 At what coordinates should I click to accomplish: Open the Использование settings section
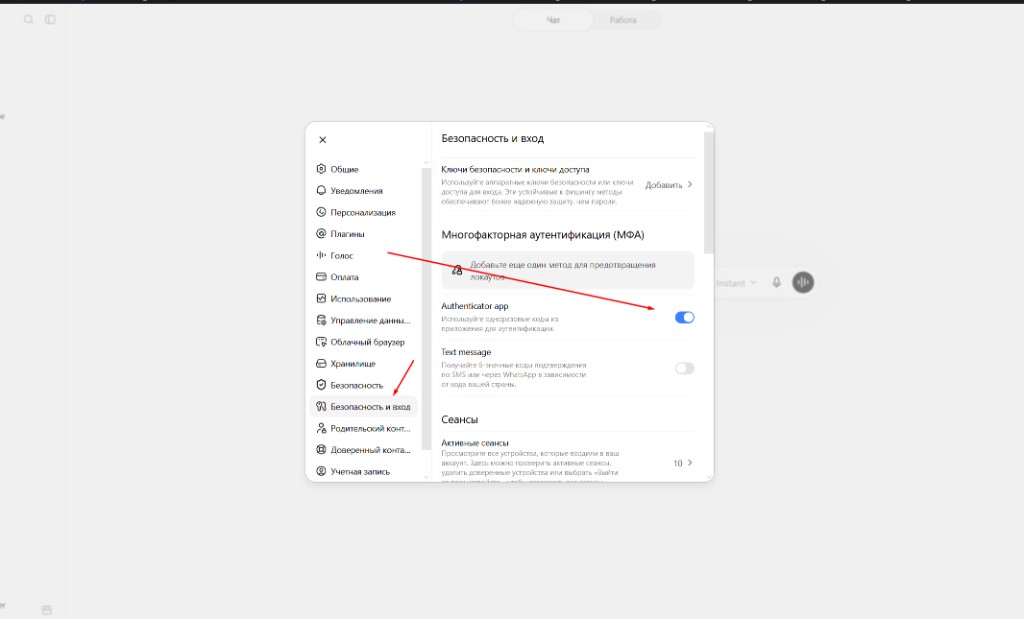point(364,298)
